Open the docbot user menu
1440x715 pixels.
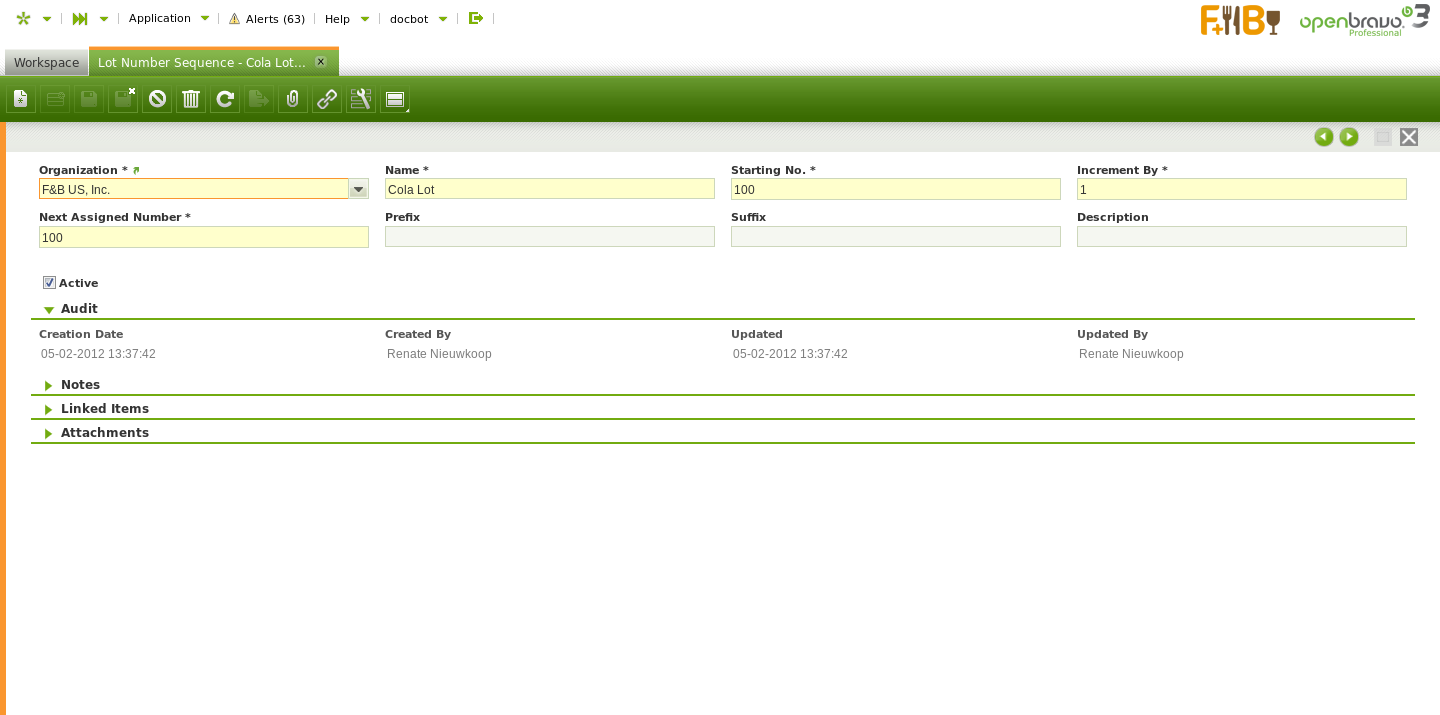pyautogui.click(x=418, y=19)
